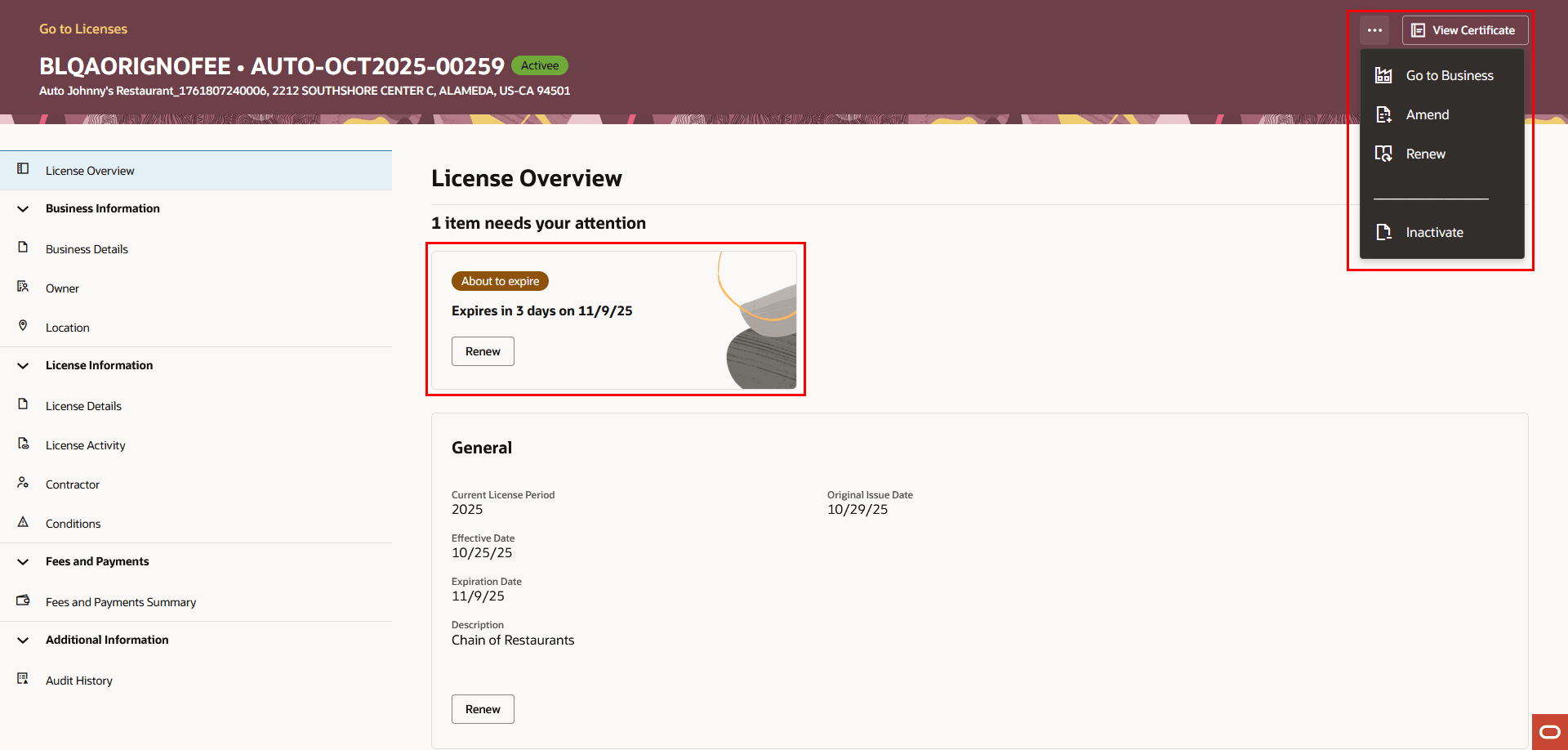1568x750 pixels.
Task: Click the Owner icon in the sidebar
Action: (x=24, y=287)
